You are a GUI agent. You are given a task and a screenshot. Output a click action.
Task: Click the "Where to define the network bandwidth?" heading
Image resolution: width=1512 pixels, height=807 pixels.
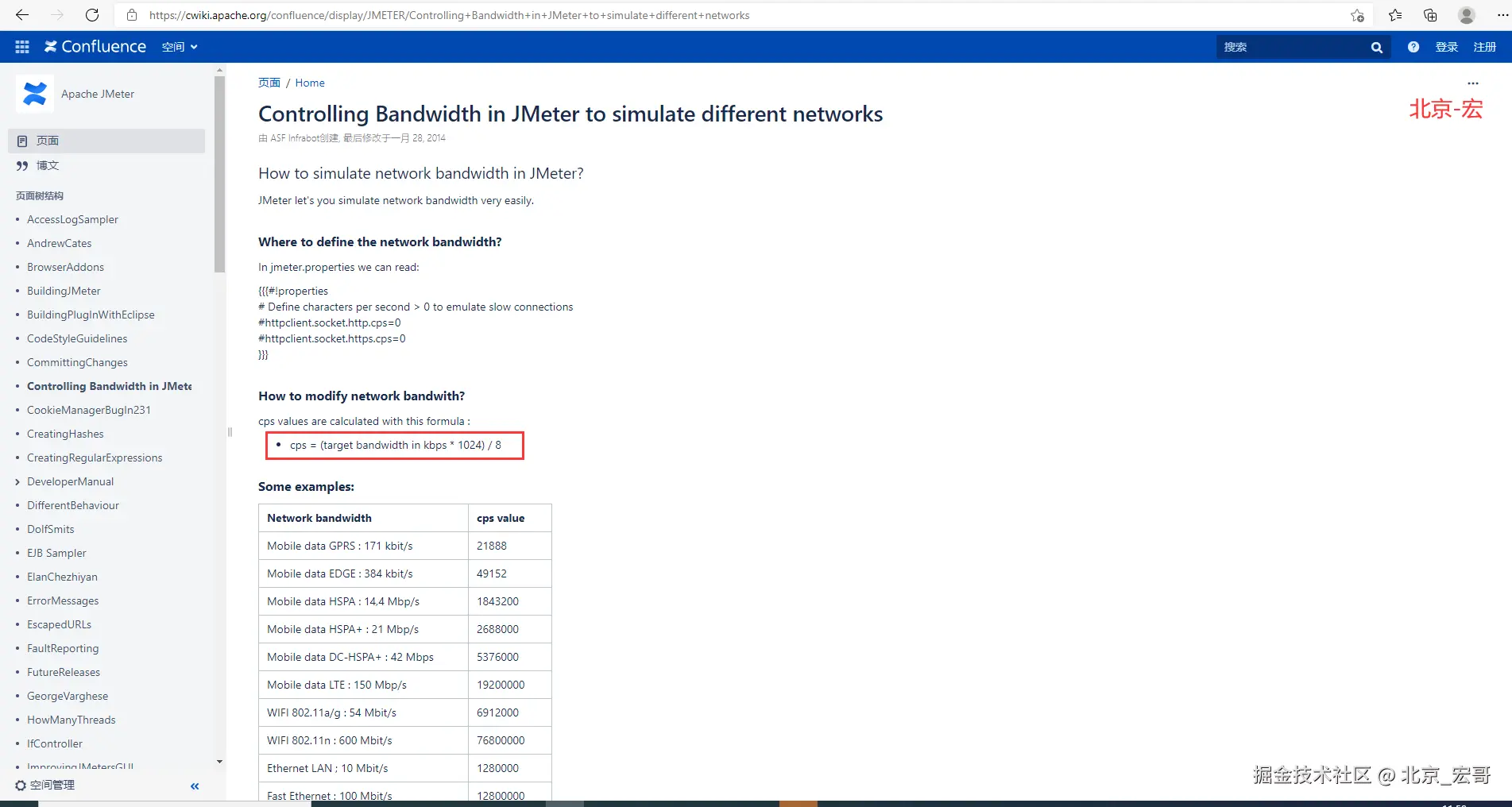tap(380, 241)
